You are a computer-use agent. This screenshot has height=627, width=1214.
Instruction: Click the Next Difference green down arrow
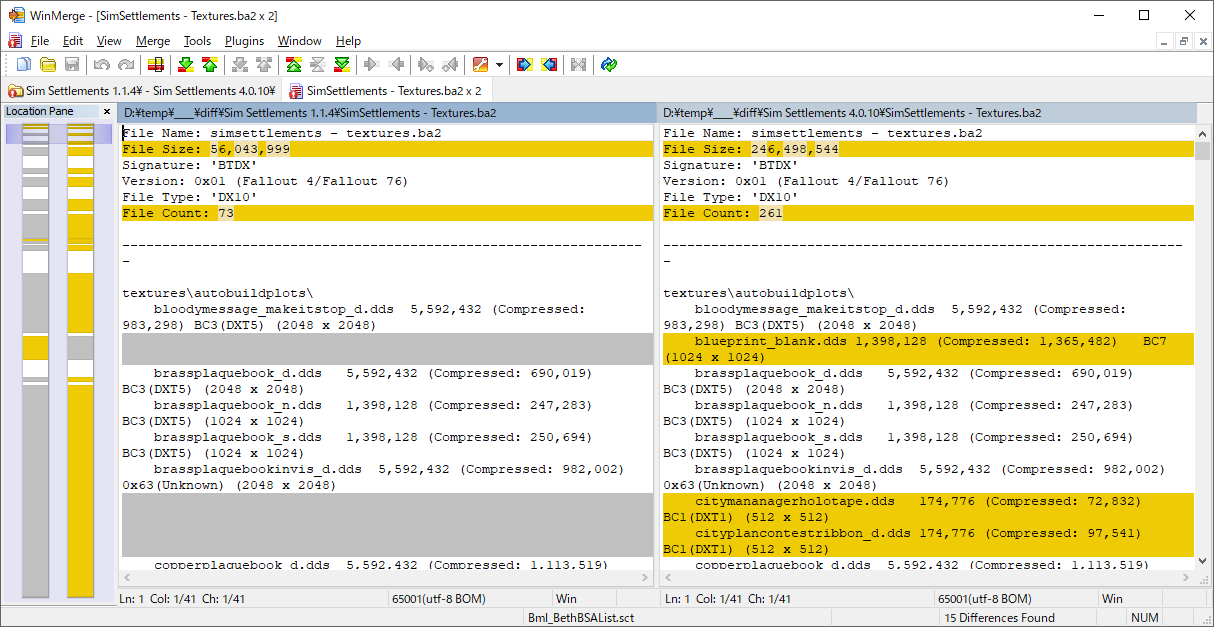point(186,65)
